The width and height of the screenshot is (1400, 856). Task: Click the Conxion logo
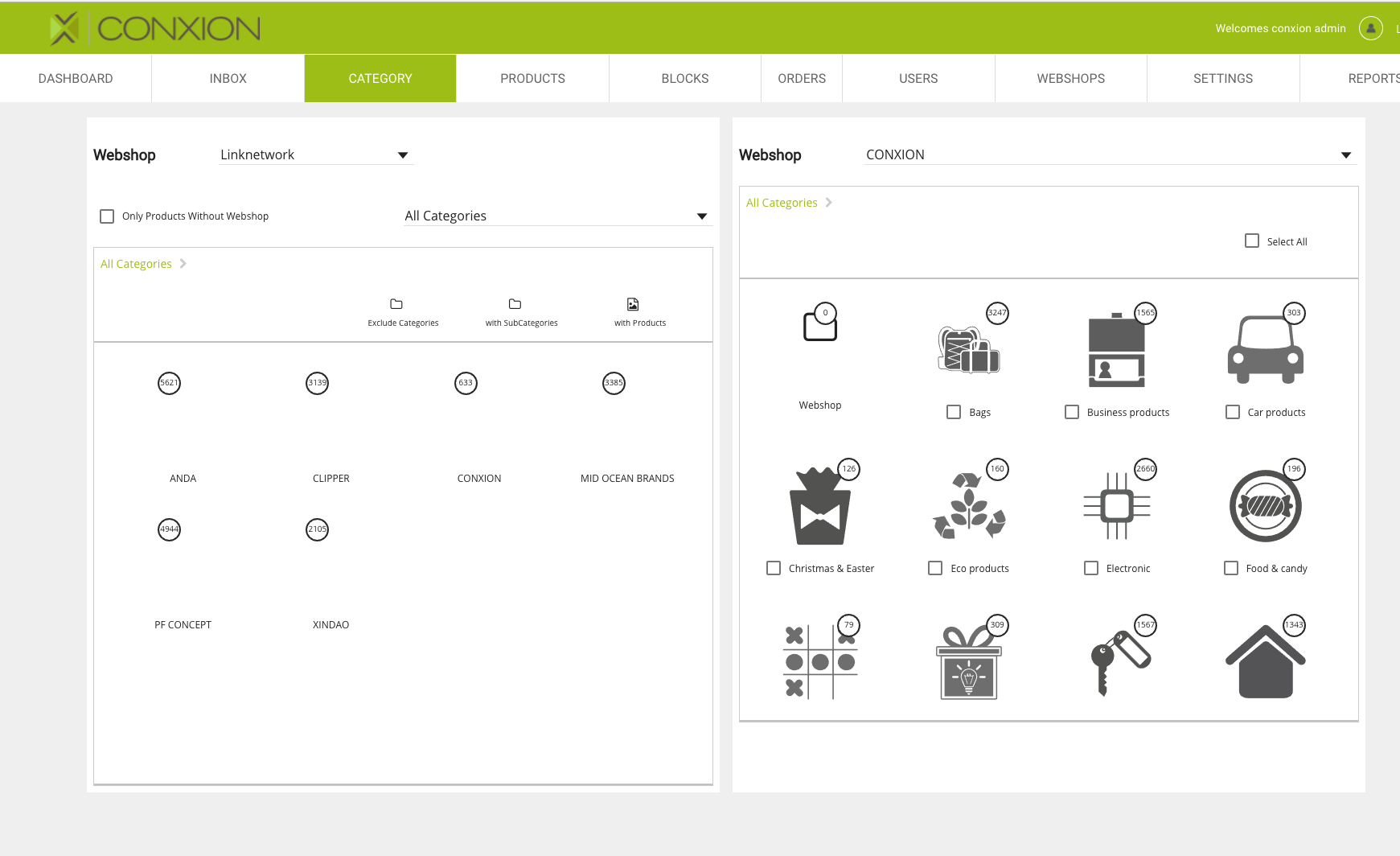coord(155,28)
